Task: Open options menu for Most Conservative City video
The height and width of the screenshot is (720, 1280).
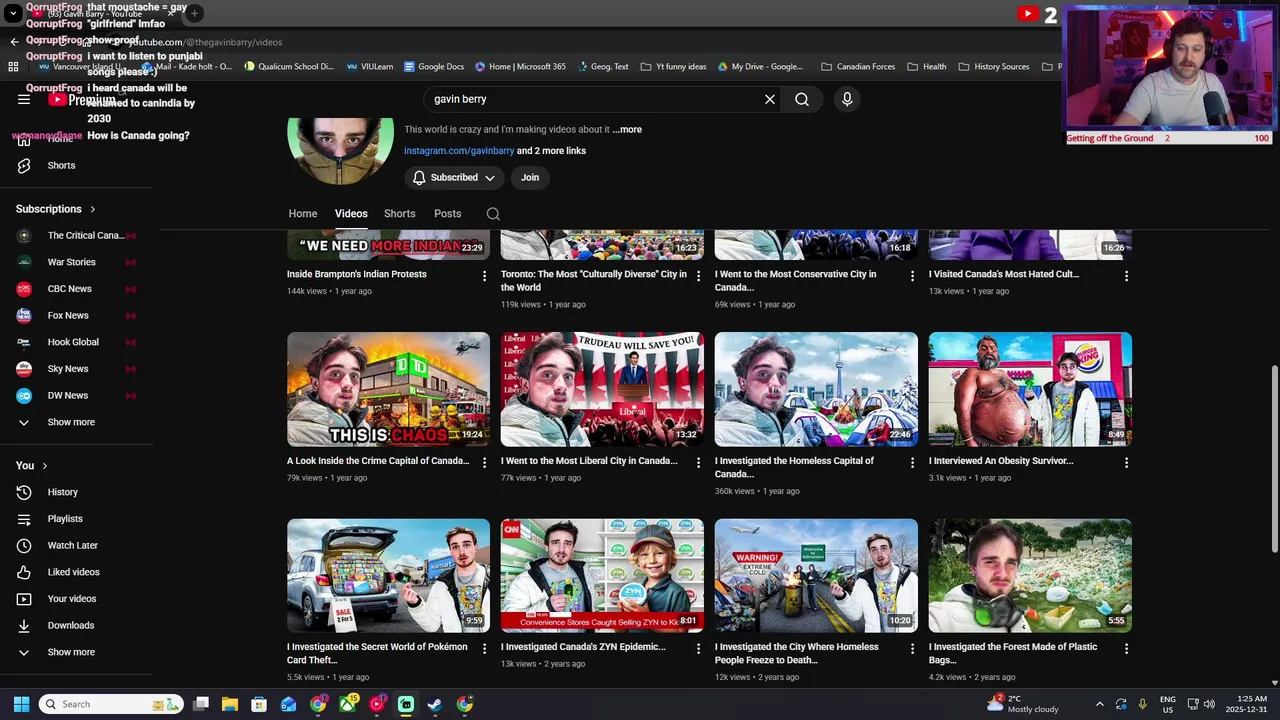Action: (912, 276)
